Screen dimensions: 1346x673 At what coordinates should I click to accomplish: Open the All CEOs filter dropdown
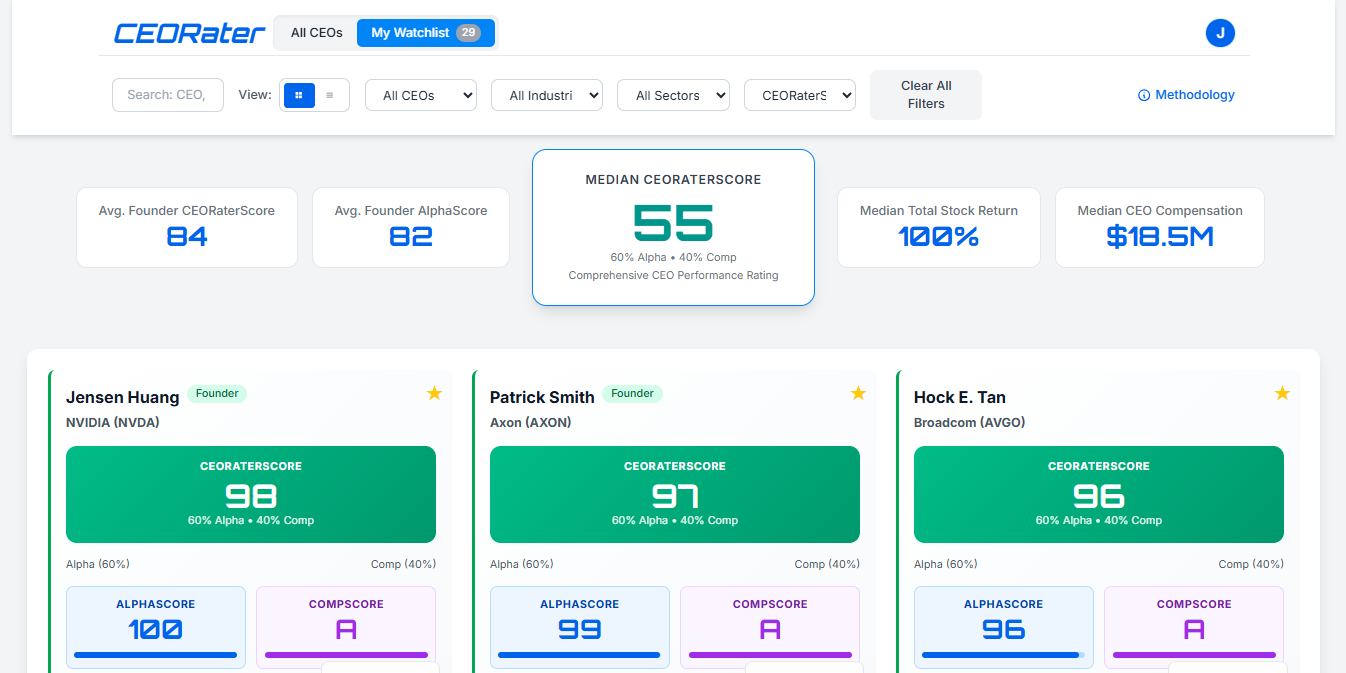click(x=421, y=95)
